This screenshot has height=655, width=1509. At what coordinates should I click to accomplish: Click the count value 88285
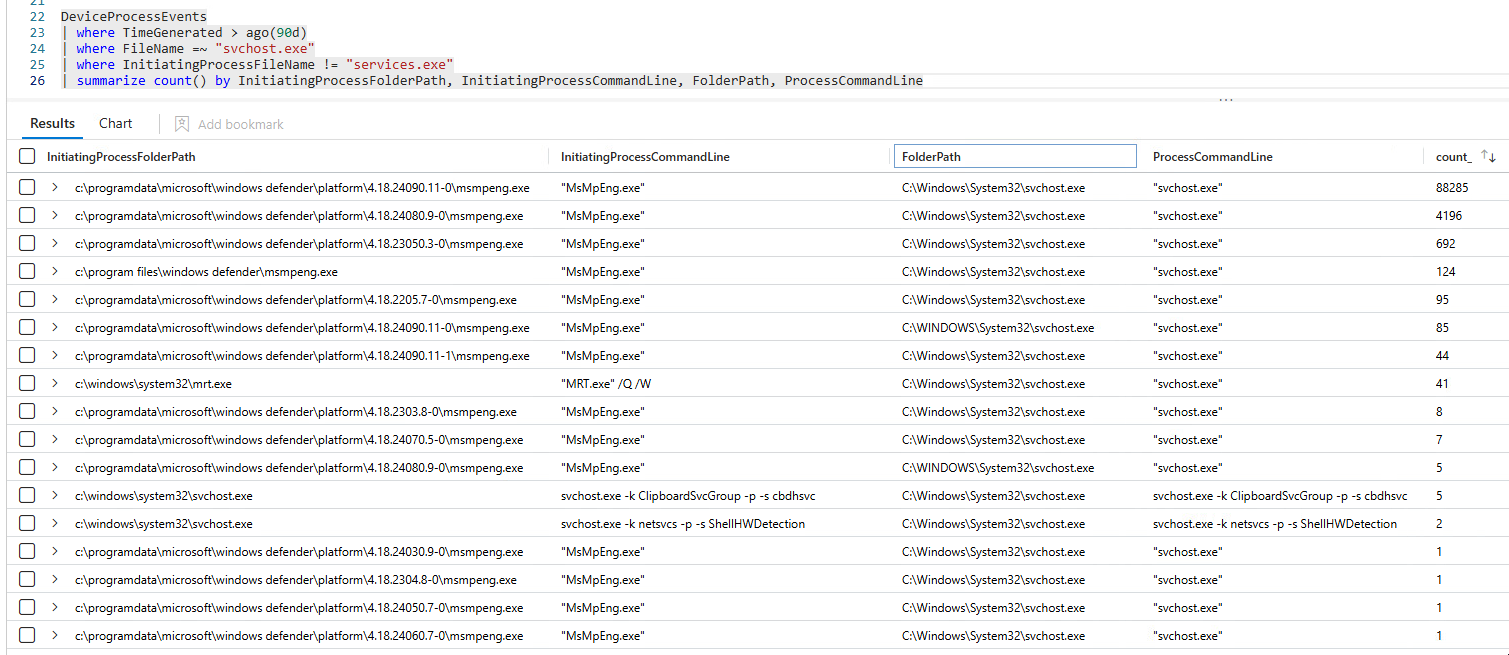[x=1452, y=188]
